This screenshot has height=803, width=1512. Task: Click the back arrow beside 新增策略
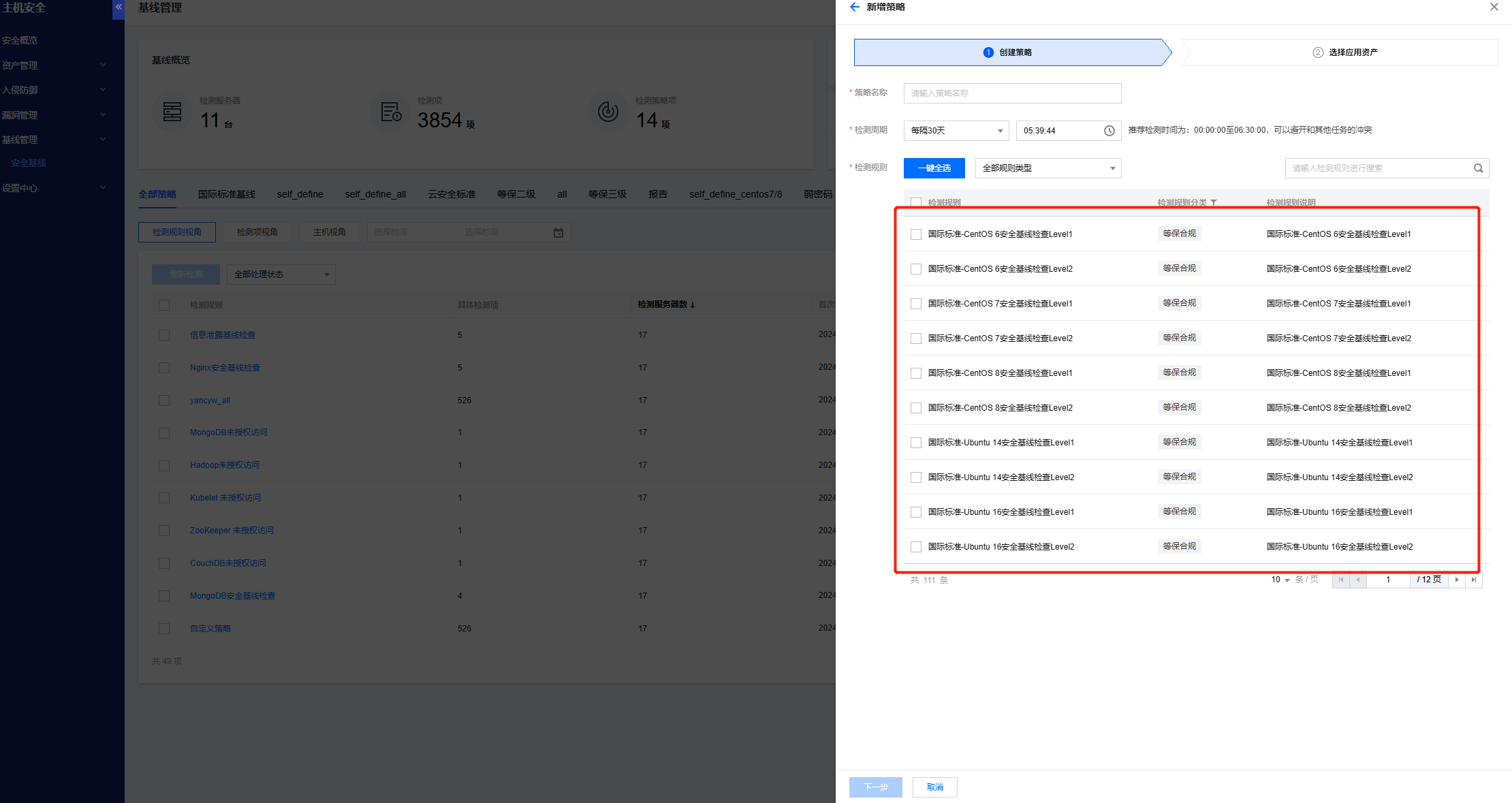click(x=855, y=7)
